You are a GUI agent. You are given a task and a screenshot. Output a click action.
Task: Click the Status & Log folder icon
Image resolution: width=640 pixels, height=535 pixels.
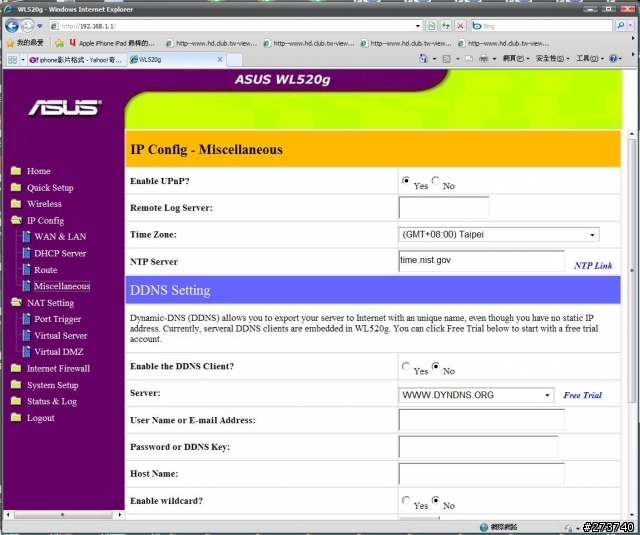[x=16, y=401]
